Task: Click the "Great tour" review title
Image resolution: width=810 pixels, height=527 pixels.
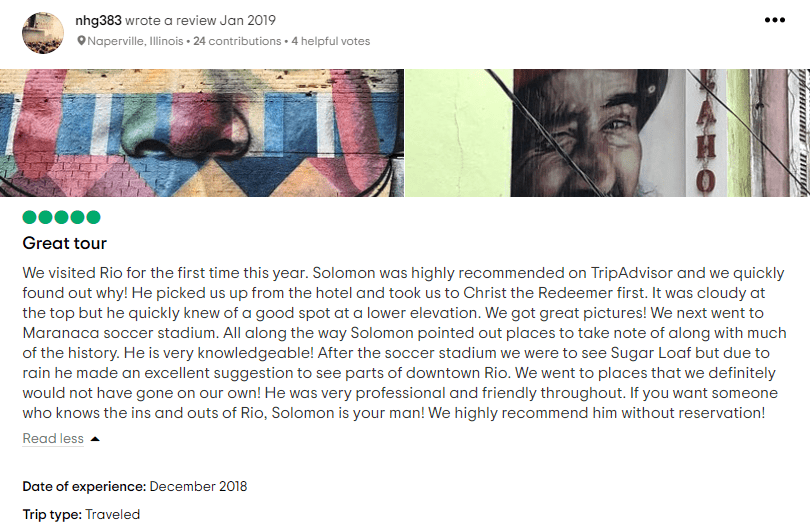Action: tap(65, 243)
